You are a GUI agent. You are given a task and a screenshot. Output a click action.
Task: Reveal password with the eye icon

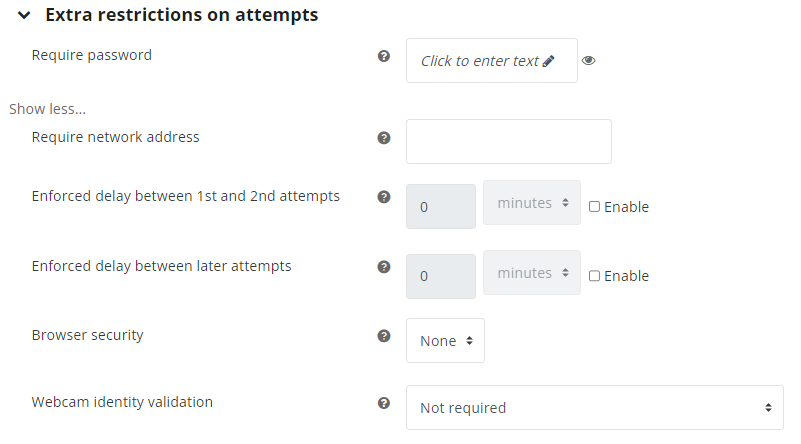pyautogui.click(x=588, y=60)
